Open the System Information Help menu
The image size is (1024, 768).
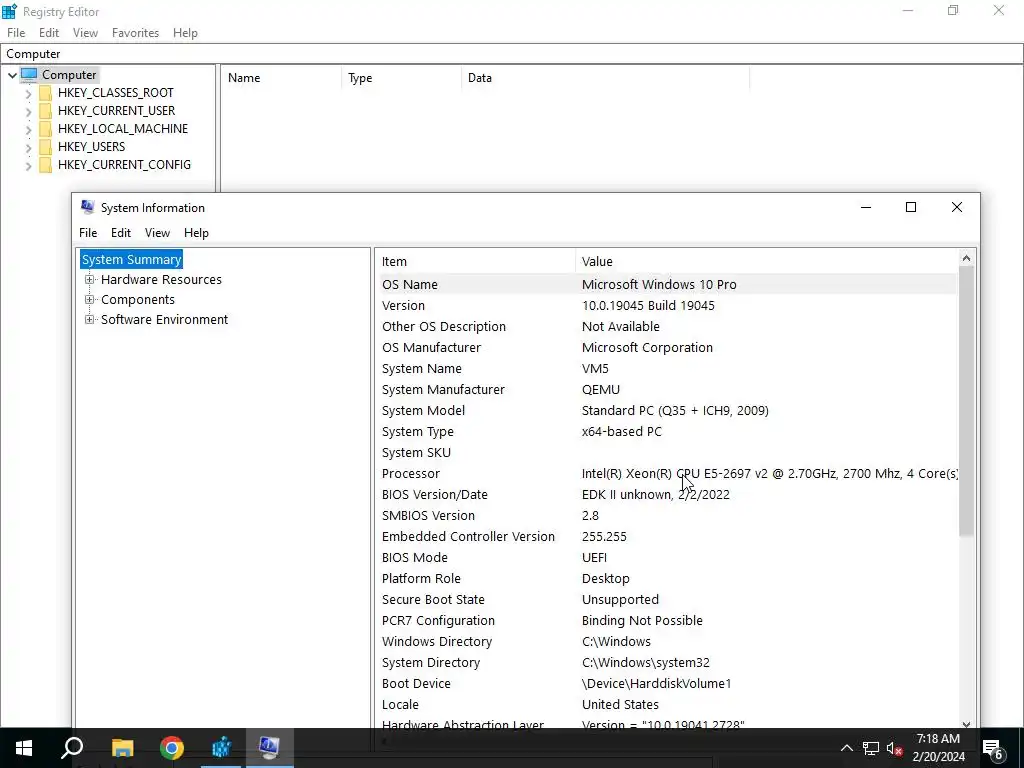pyautogui.click(x=196, y=232)
